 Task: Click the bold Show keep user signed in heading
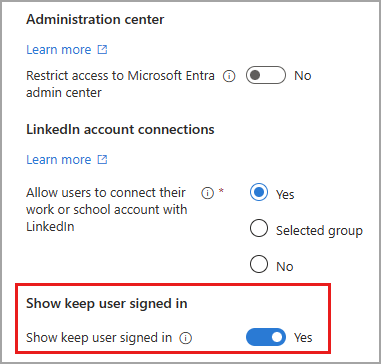coord(107,304)
